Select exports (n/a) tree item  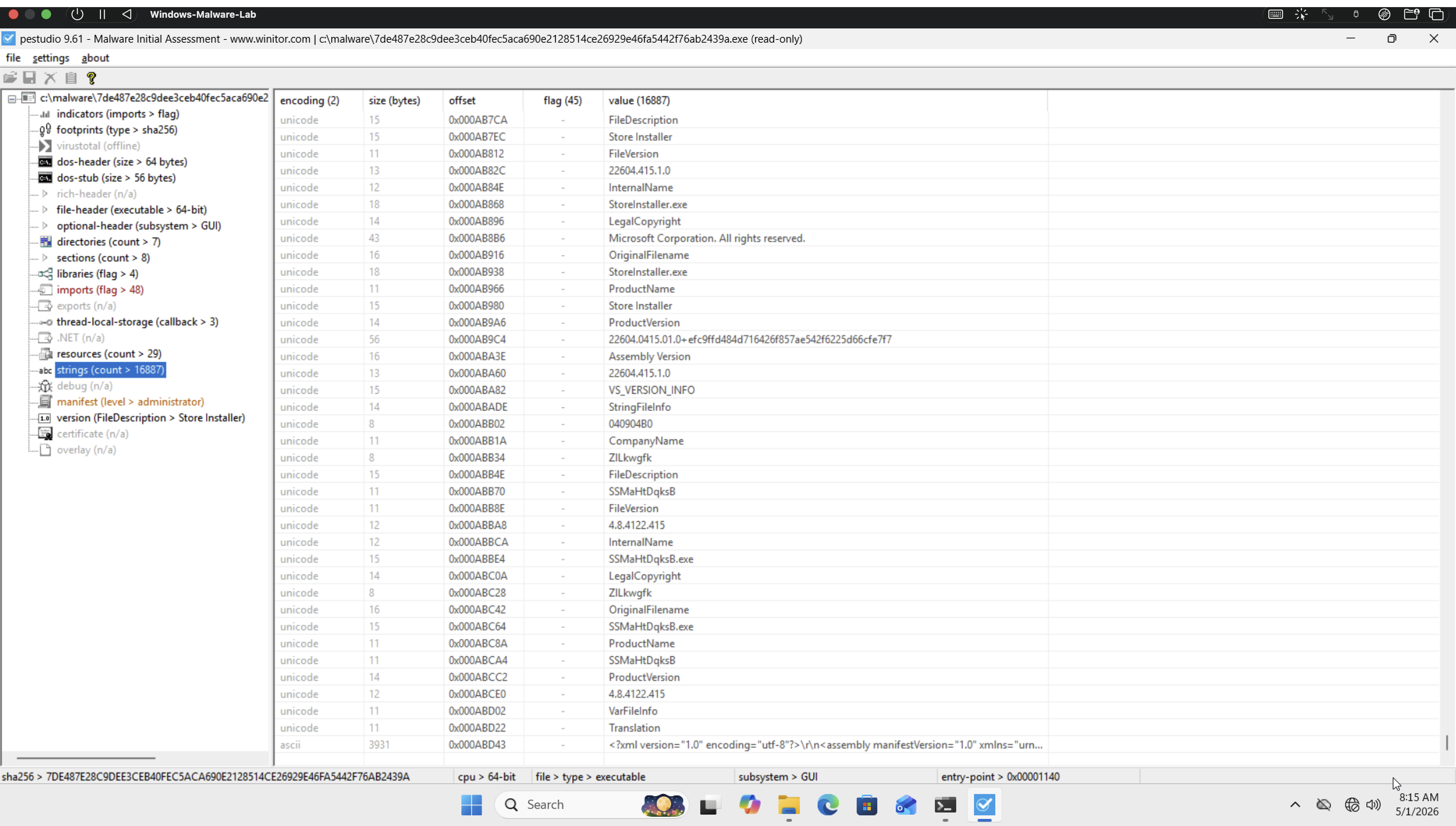tap(86, 306)
